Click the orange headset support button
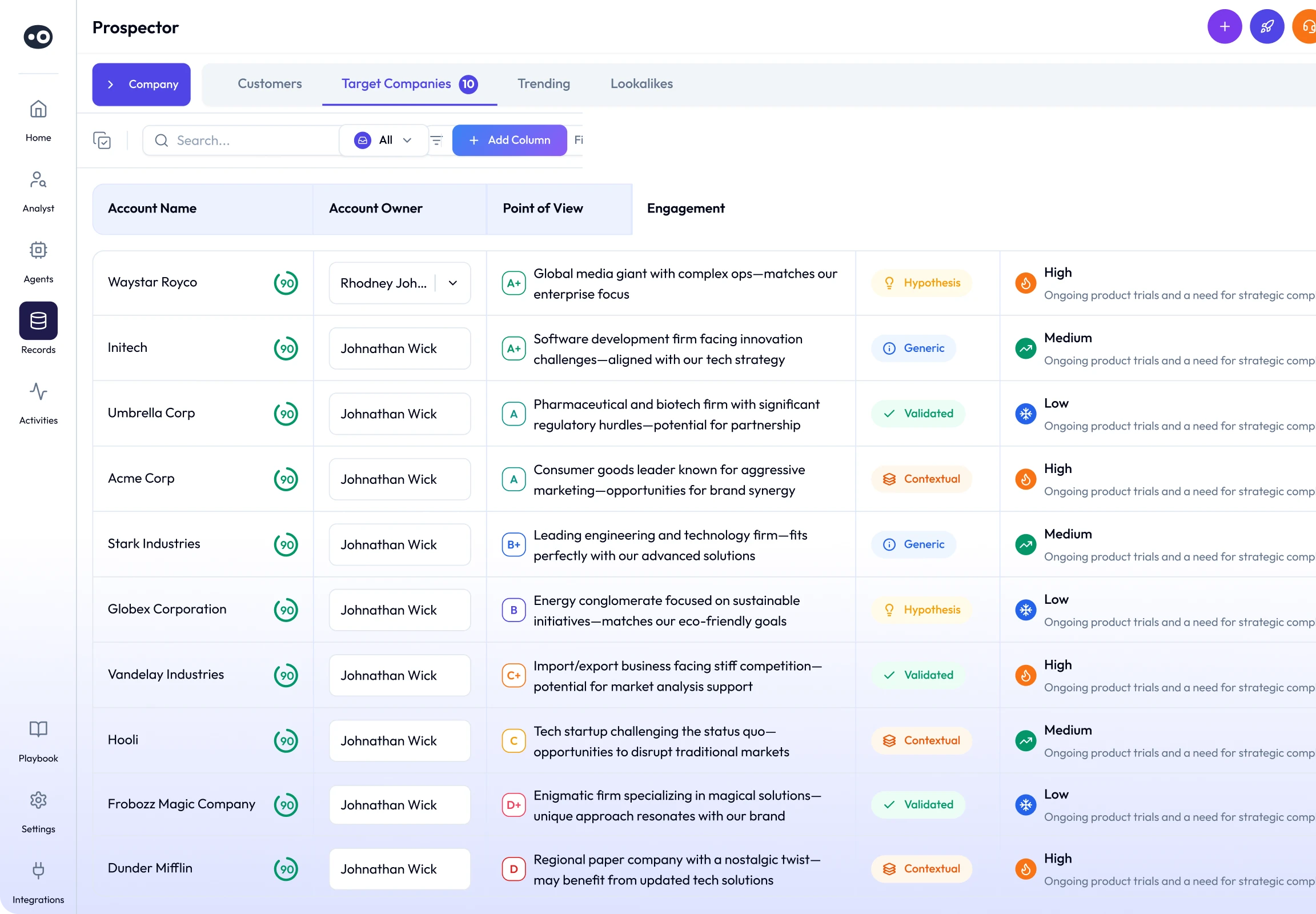 point(1306,26)
